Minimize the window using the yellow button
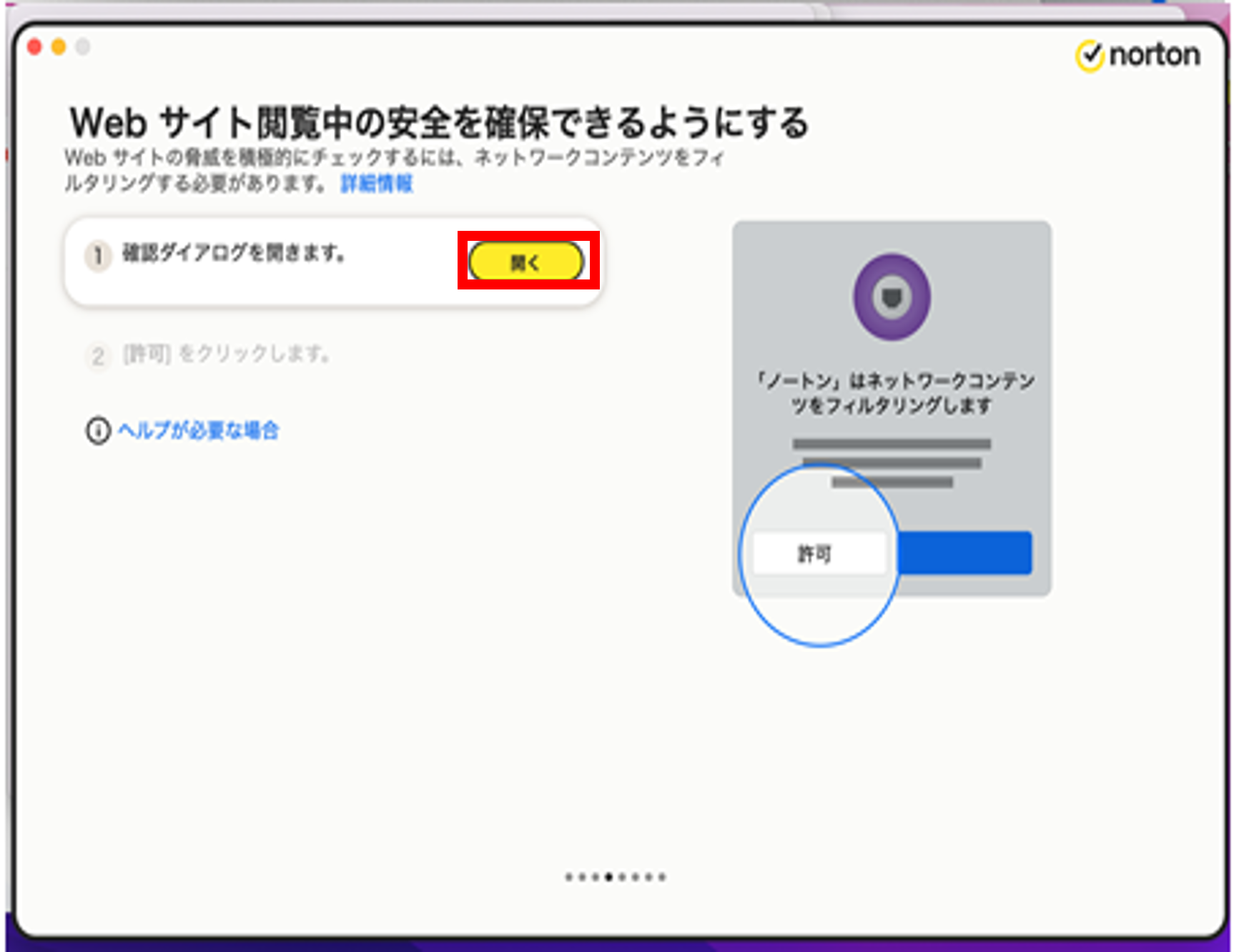This screenshot has height=952, width=1244. pos(59,47)
